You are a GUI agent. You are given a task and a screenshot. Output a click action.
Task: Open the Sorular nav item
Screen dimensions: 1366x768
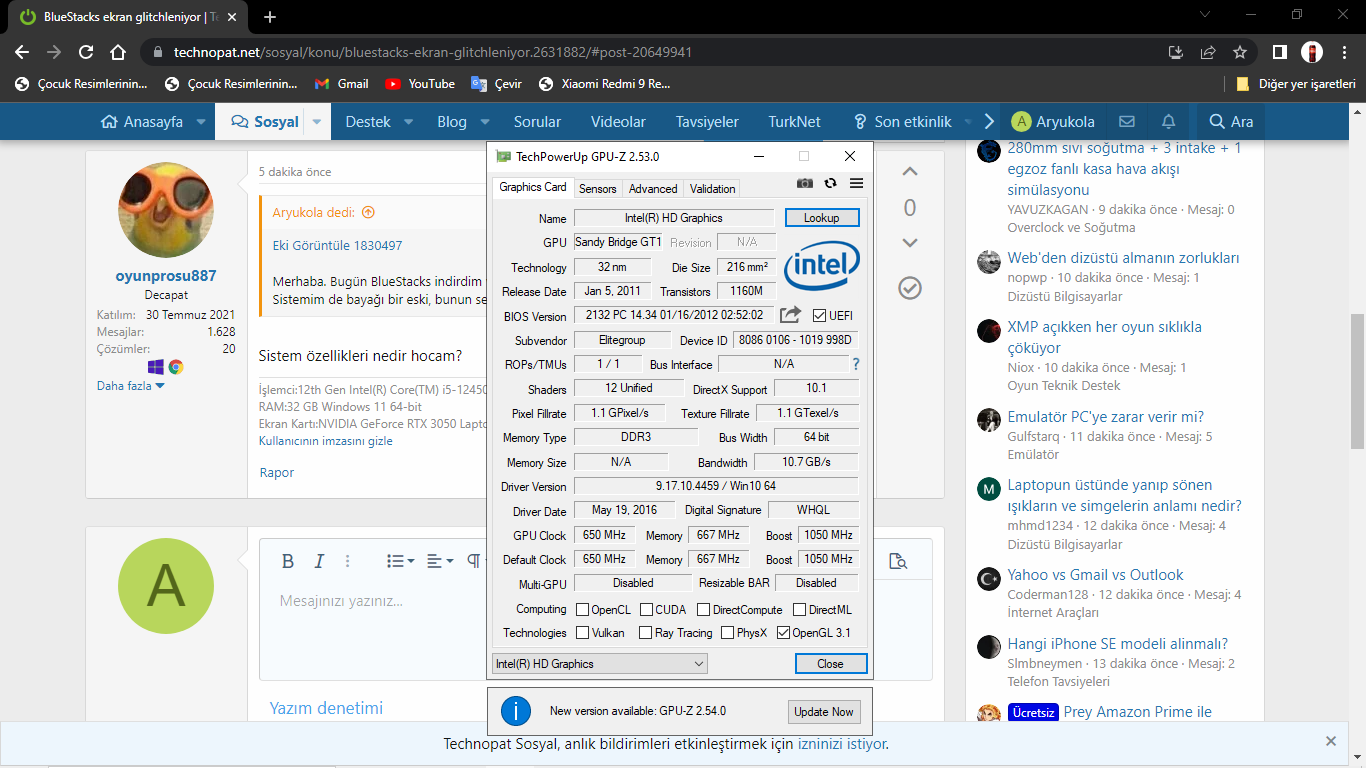537,122
